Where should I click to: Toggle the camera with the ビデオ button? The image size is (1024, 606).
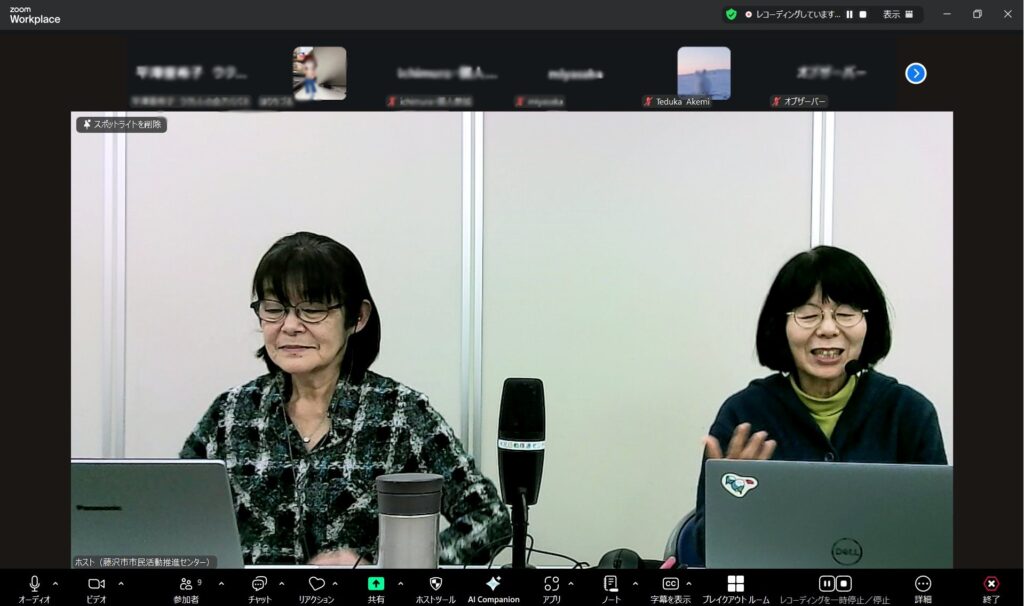point(96,584)
